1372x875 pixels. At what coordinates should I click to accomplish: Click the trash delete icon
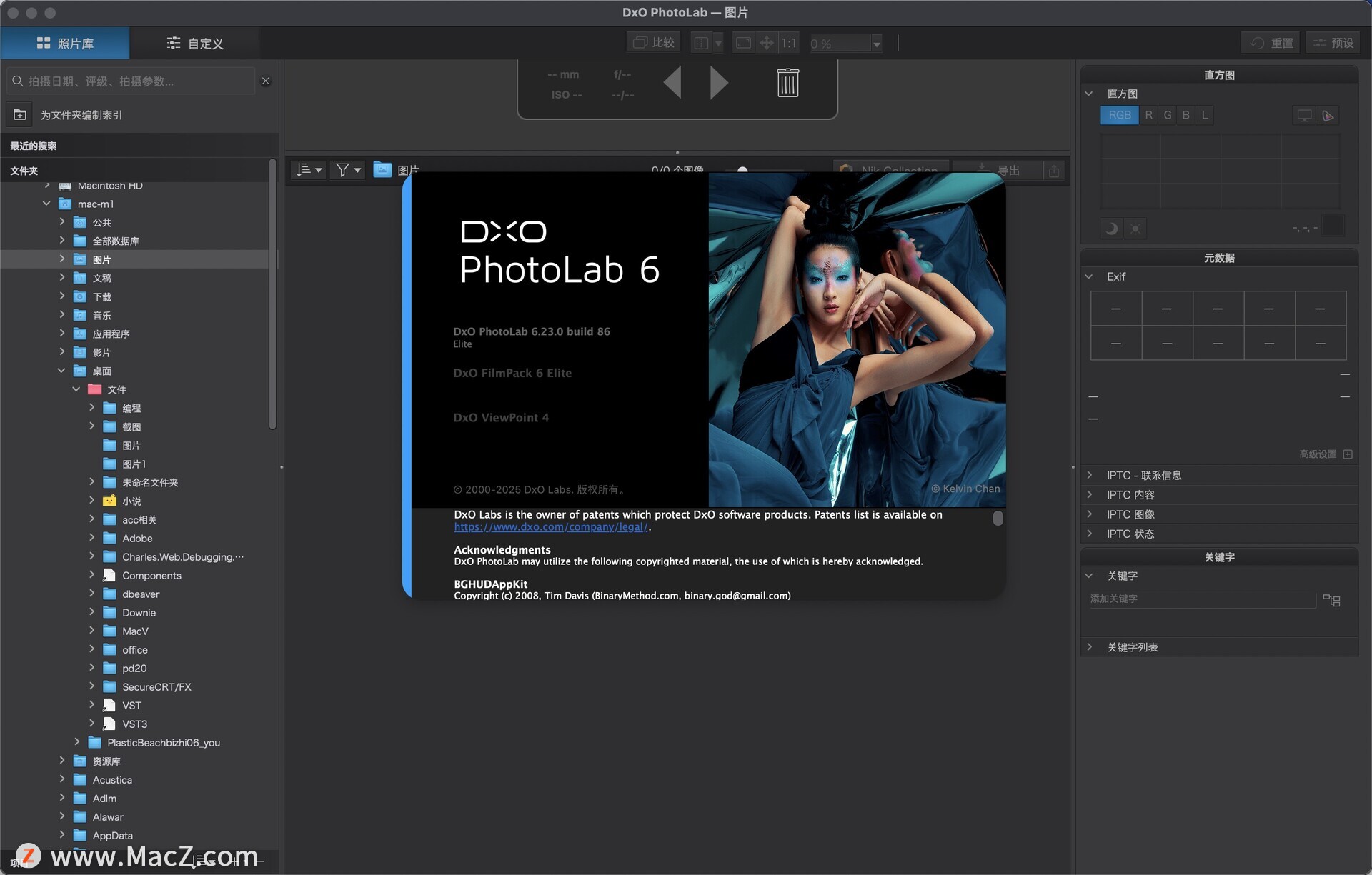pyautogui.click(x=787, y=83)
